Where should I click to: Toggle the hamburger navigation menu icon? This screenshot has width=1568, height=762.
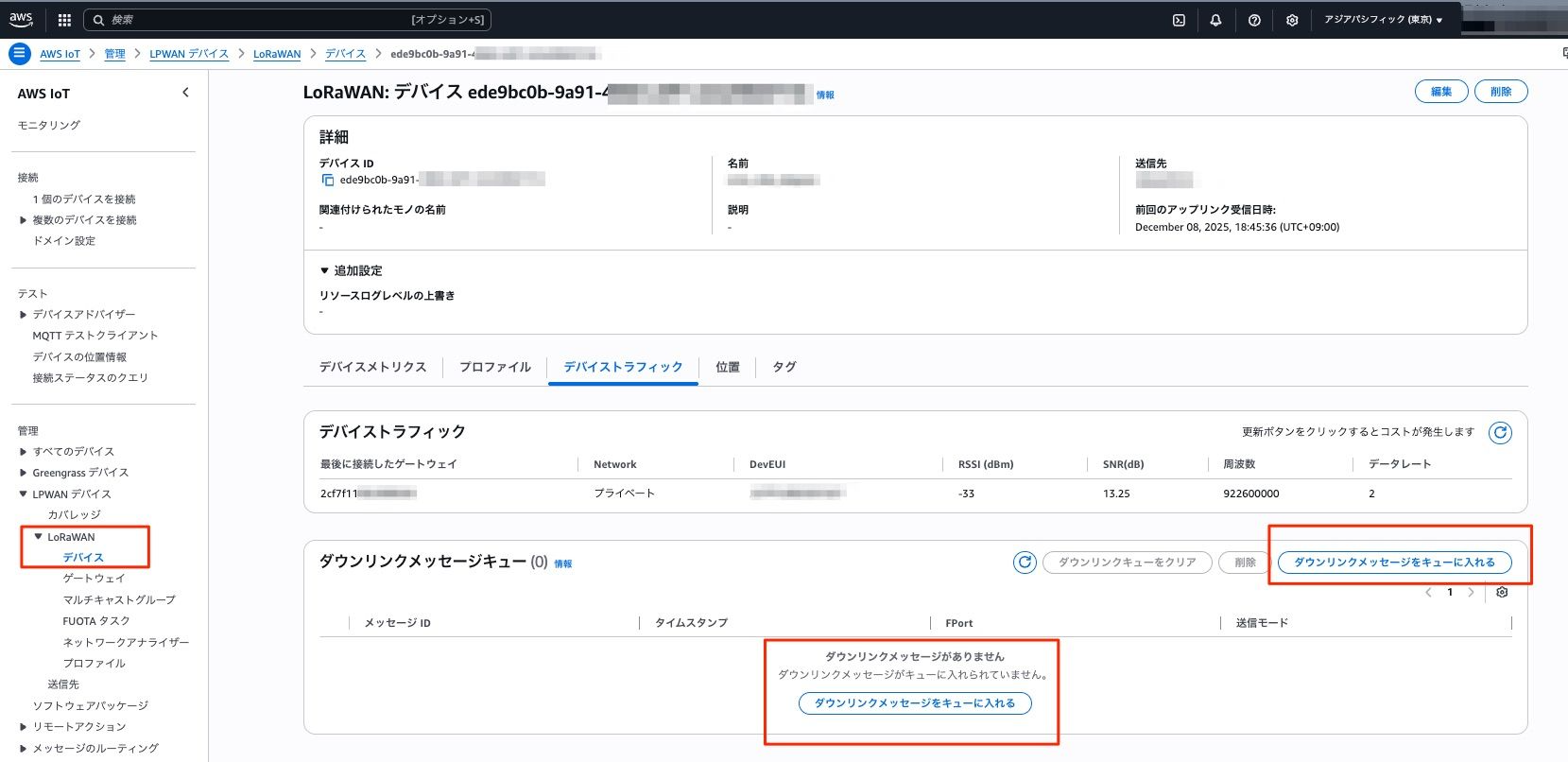[19, 54]
